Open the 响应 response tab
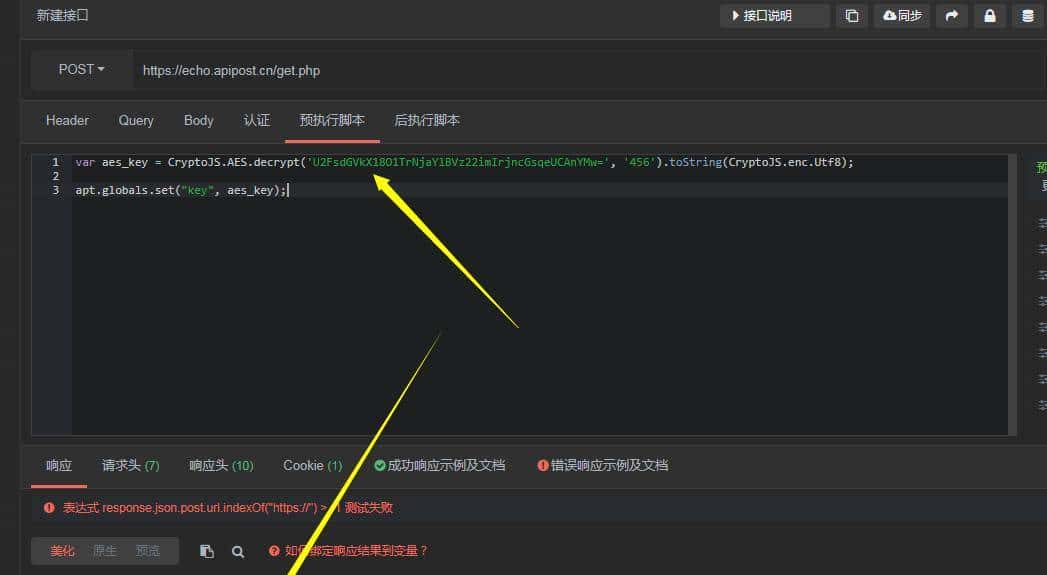 coord(59,465)
